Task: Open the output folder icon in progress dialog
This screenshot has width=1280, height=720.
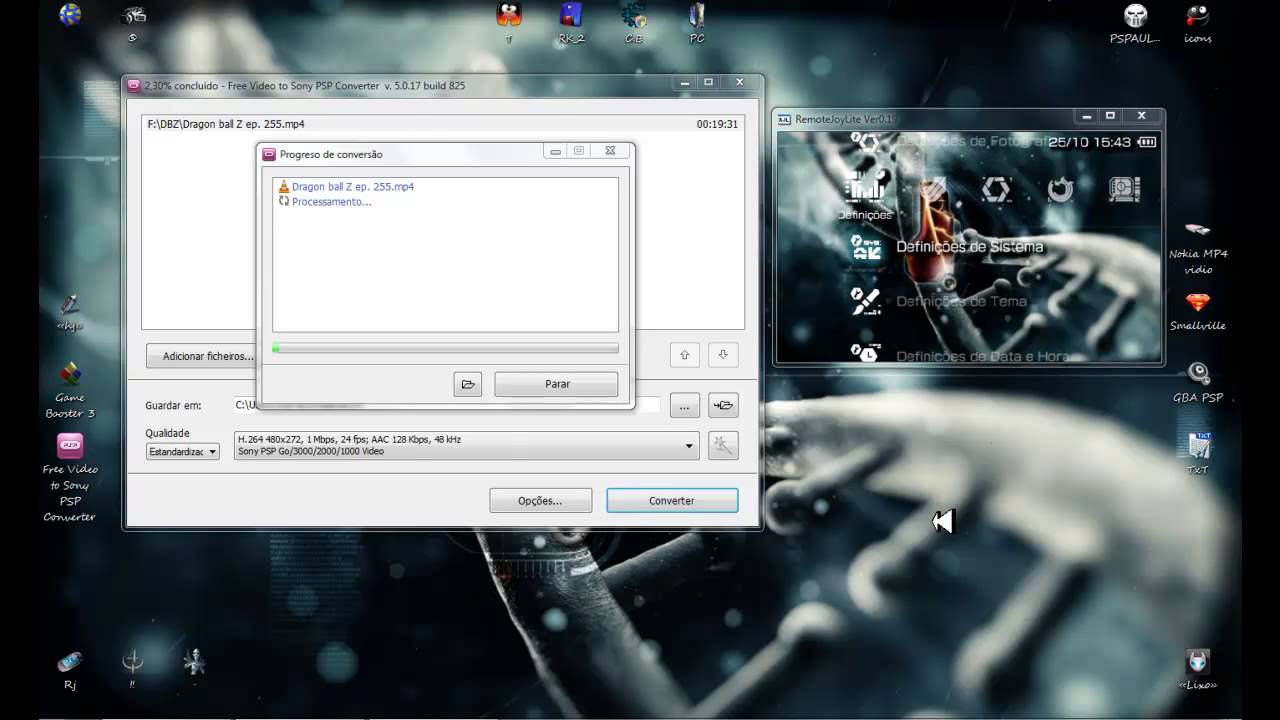Action: [467, 384]
